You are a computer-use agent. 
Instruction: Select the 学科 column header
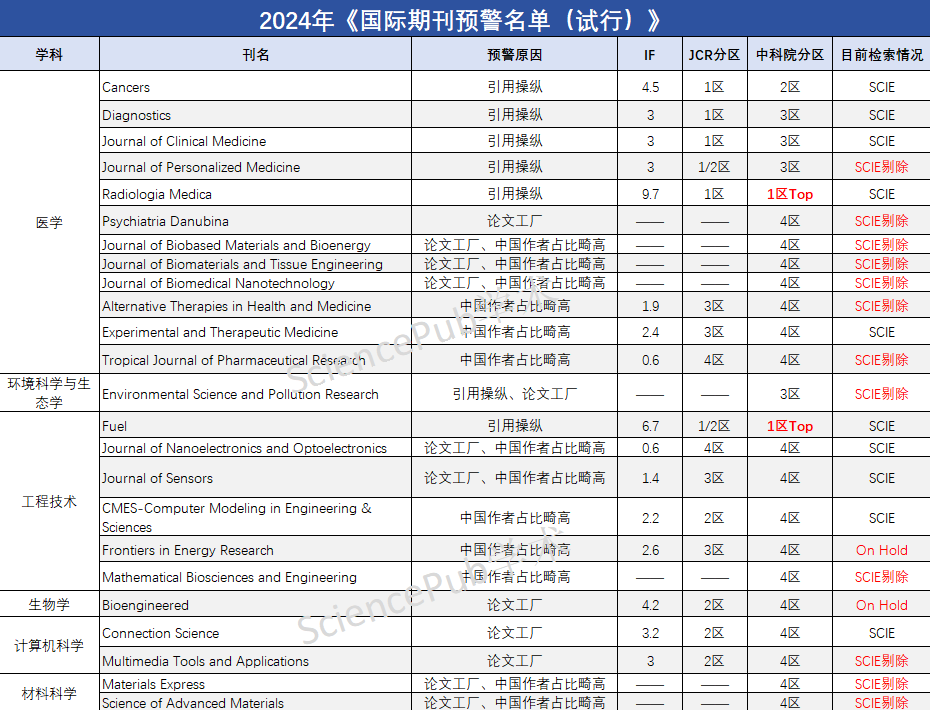click(49, 55)
